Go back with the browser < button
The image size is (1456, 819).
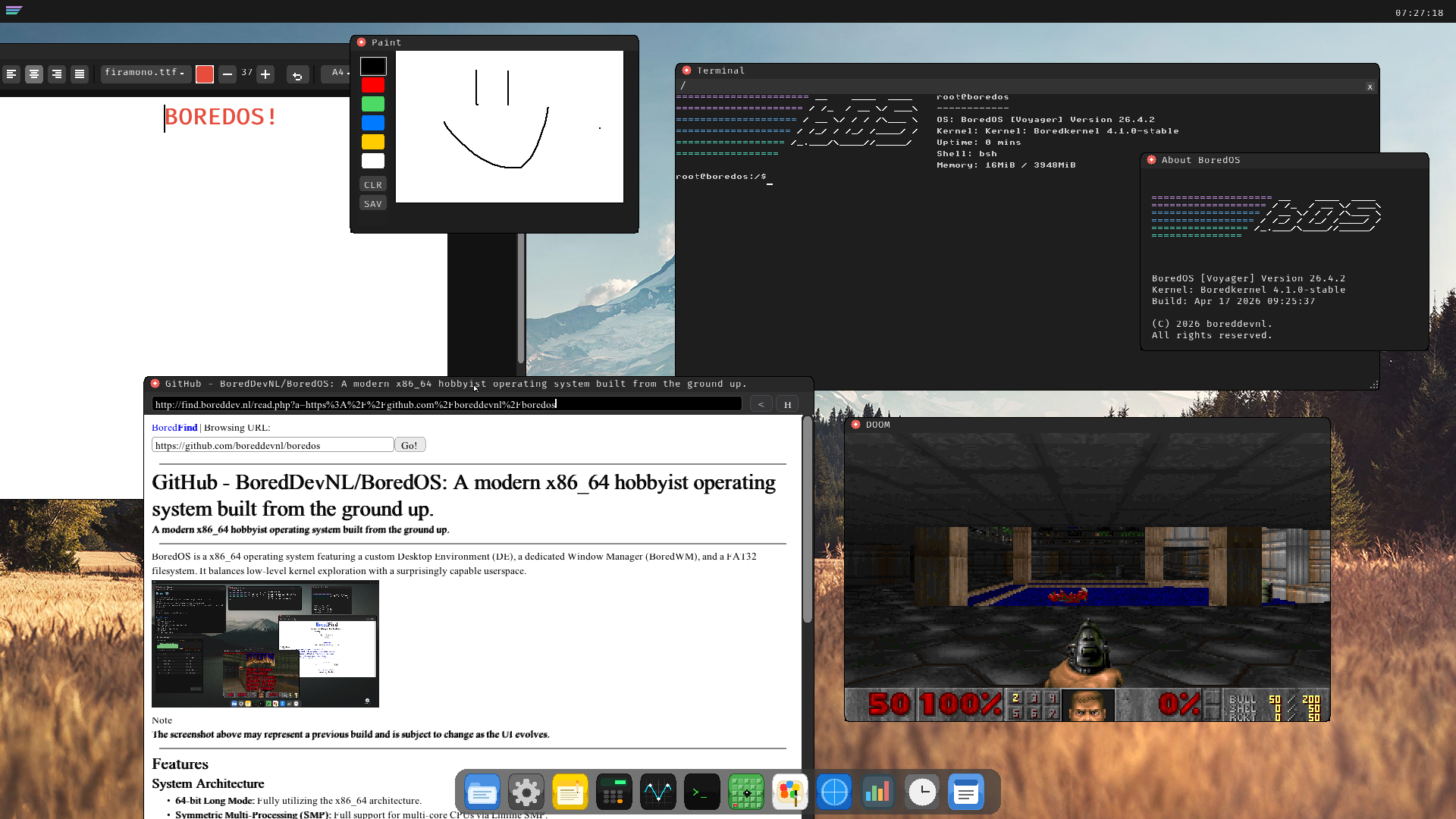tap(761, 404)
